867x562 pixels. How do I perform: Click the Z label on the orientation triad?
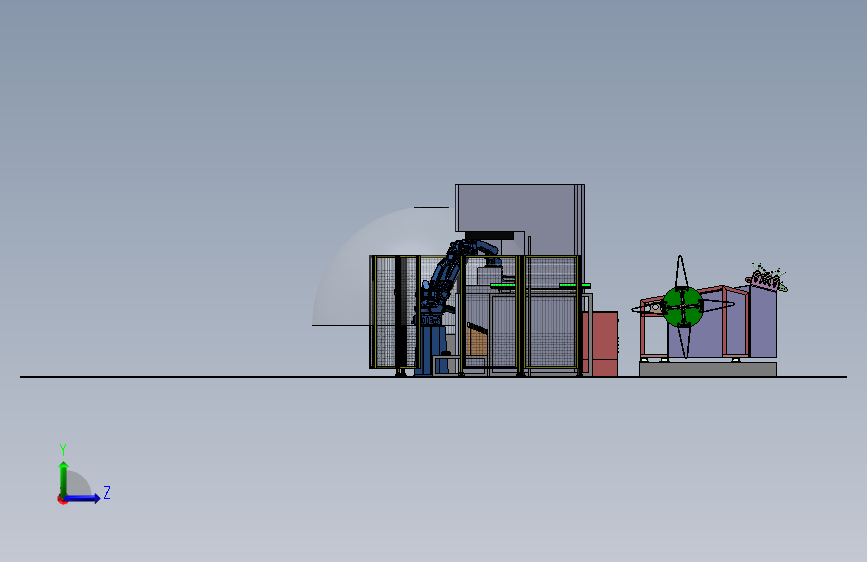click(107, 492)
